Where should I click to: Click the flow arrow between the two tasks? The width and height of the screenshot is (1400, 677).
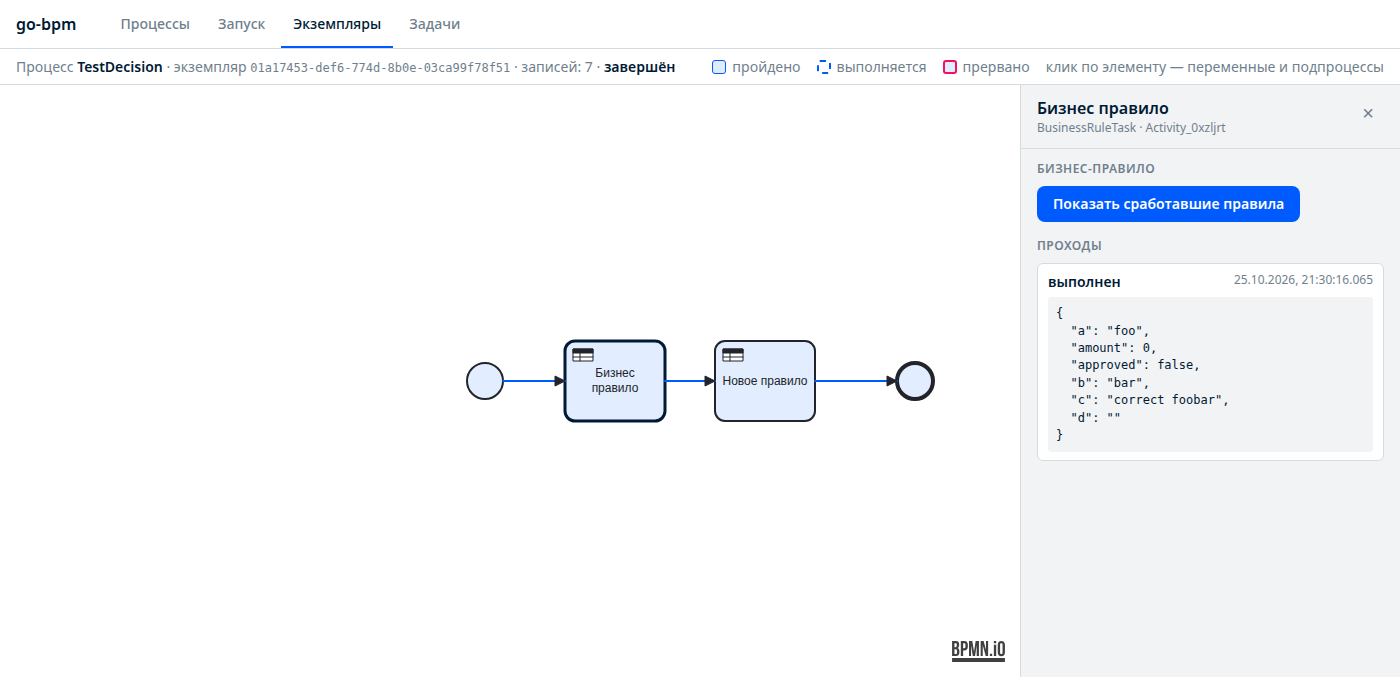(690, 381)
